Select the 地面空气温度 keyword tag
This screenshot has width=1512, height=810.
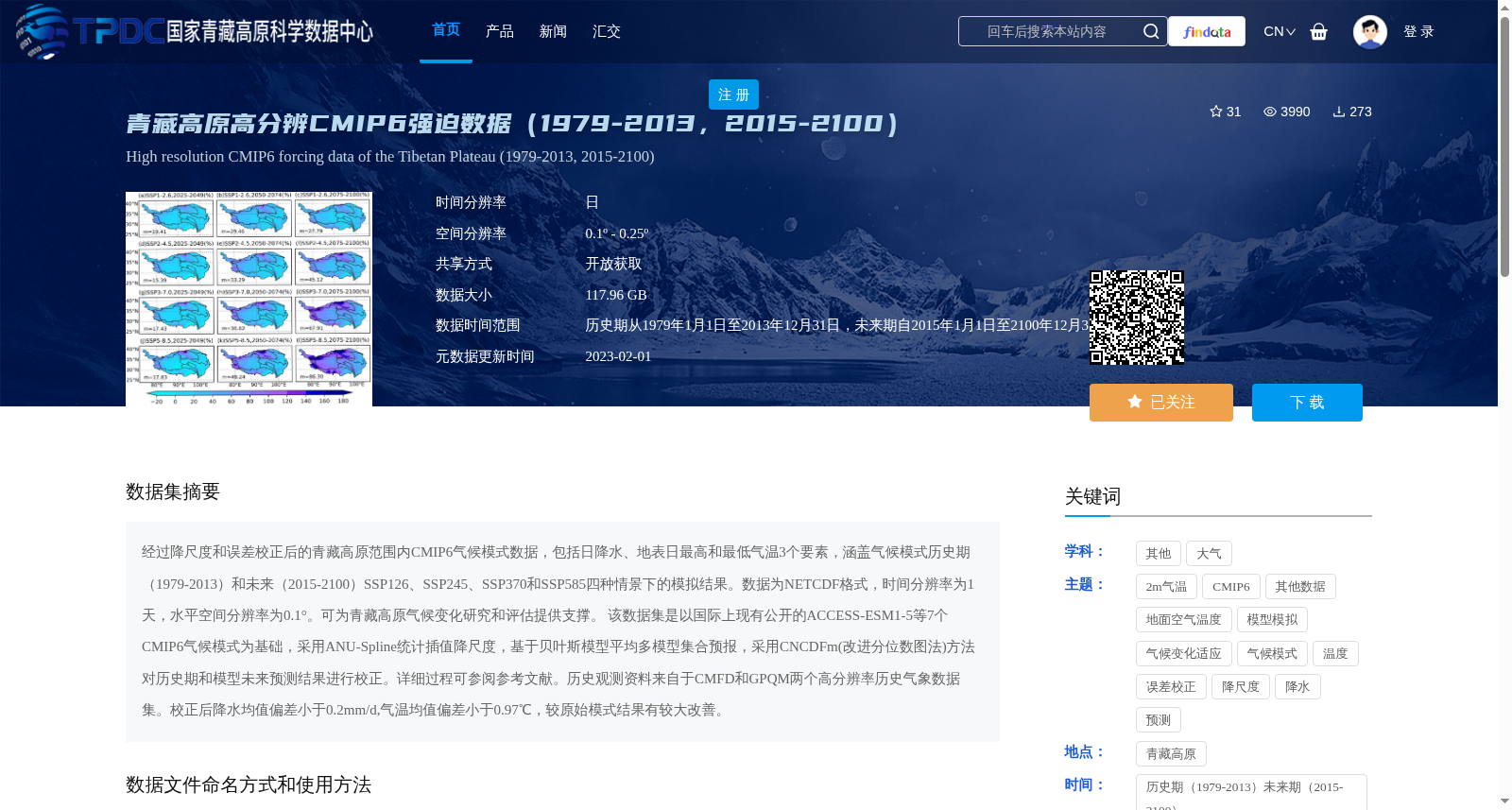[1184, 620]
